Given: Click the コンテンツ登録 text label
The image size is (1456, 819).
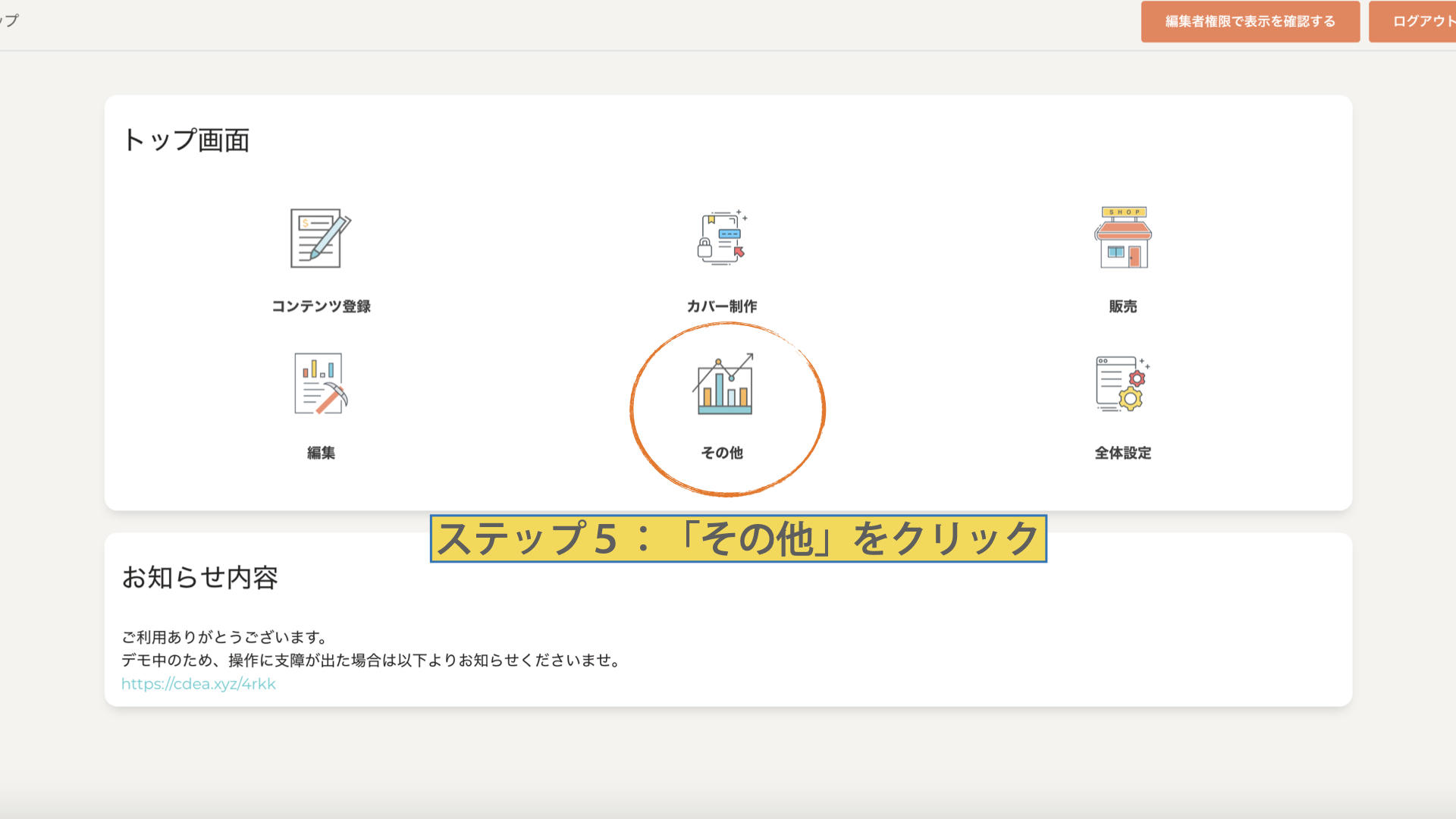Looking at the screenshot, I should tap(321, 306).
